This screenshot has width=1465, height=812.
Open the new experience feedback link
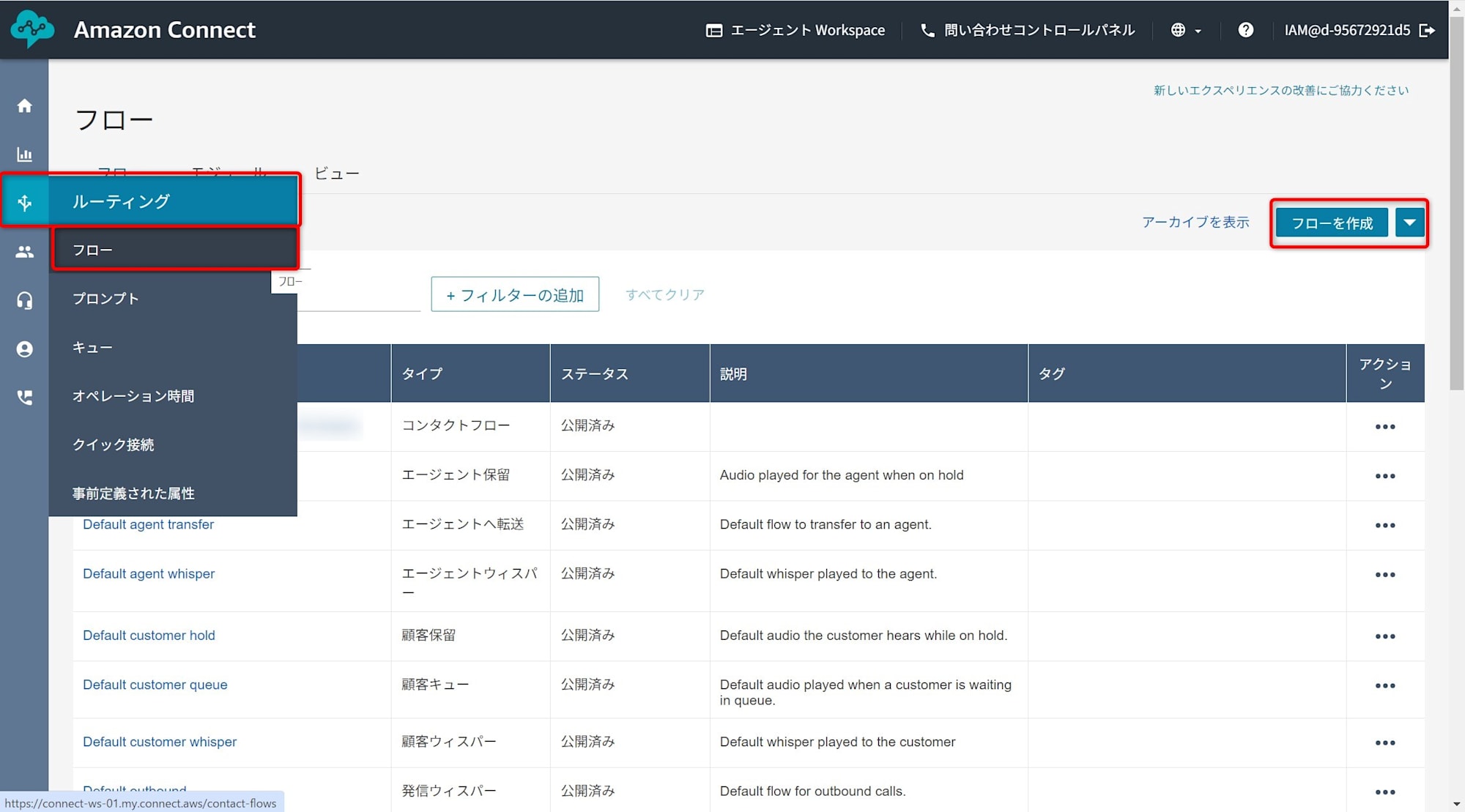(1281, 90)
